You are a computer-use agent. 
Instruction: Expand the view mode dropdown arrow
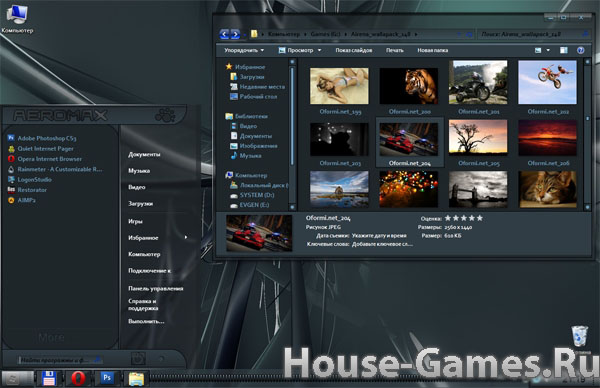(548, 51)
